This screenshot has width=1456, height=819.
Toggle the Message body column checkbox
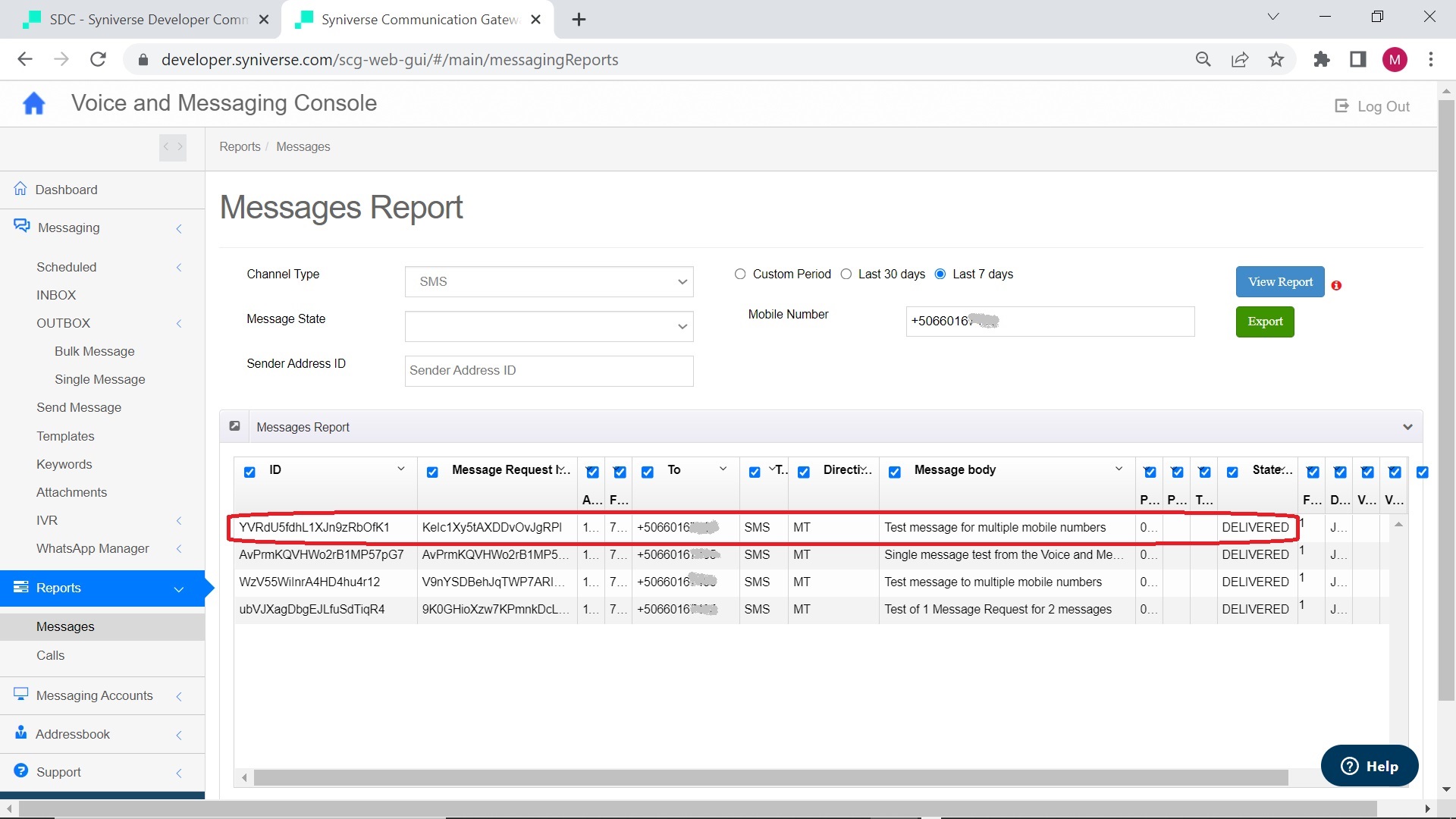click(x=895, y=472)
